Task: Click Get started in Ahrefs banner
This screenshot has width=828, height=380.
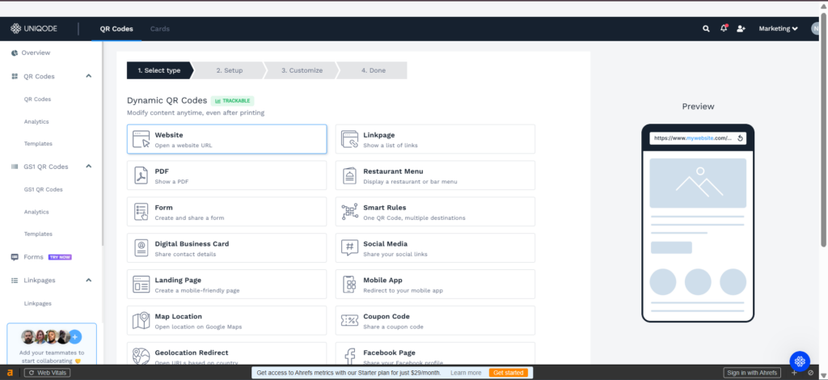Action: tap(509, 373)
